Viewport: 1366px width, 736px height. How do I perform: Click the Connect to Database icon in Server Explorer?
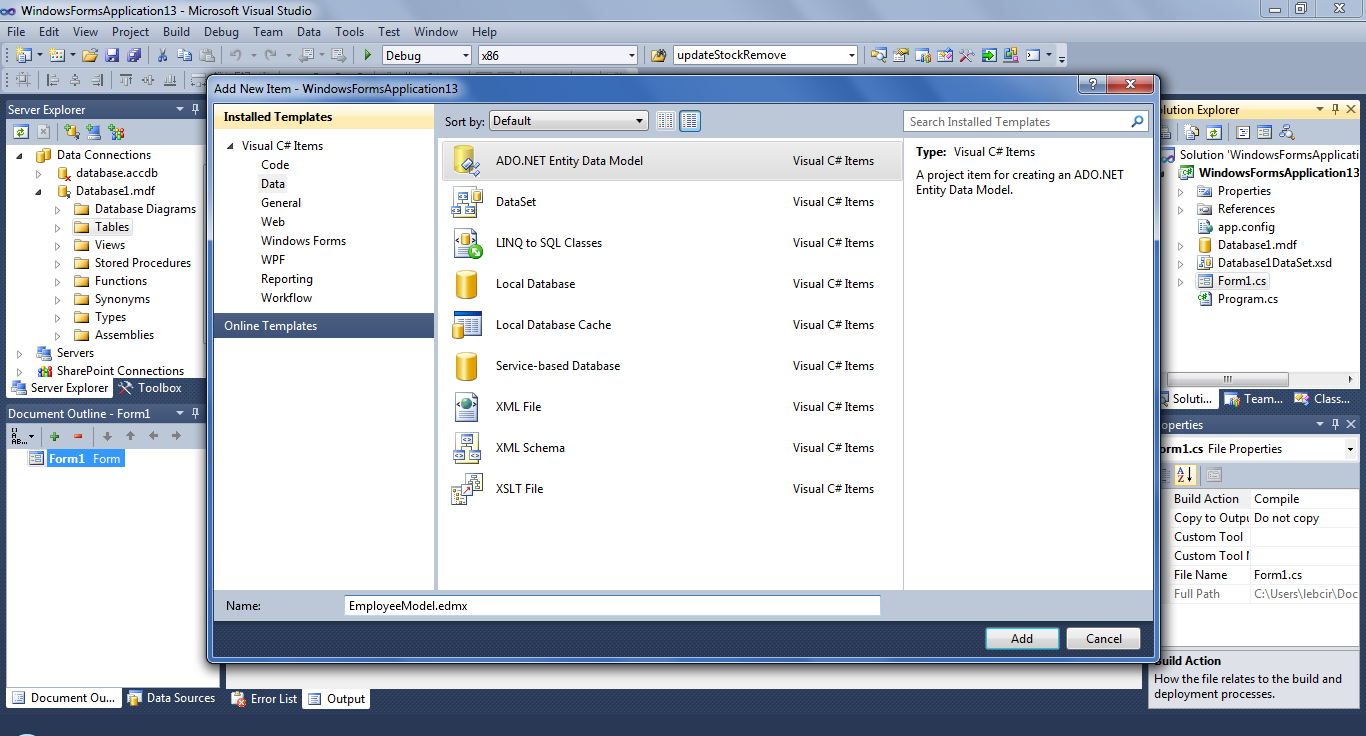click(71, 131)
